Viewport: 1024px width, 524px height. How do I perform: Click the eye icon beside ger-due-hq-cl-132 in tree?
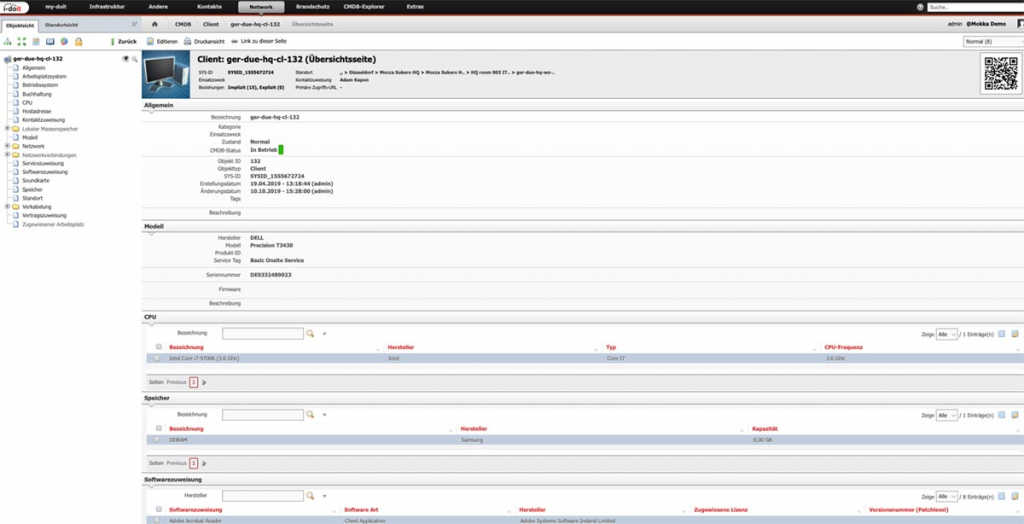[125, 59]
